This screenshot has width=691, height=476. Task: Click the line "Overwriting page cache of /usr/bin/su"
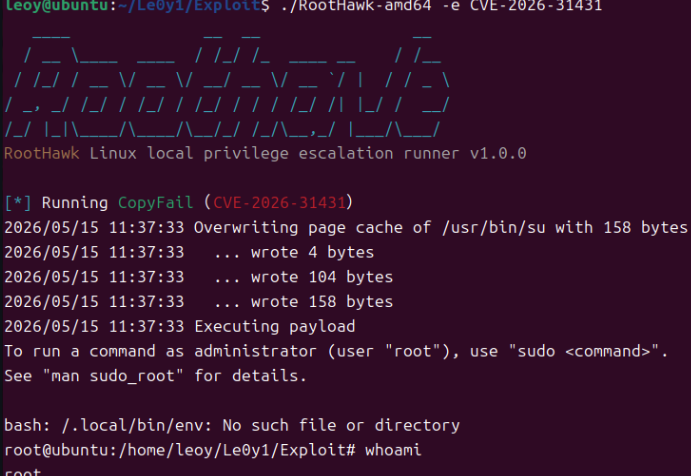pos(346,227)
